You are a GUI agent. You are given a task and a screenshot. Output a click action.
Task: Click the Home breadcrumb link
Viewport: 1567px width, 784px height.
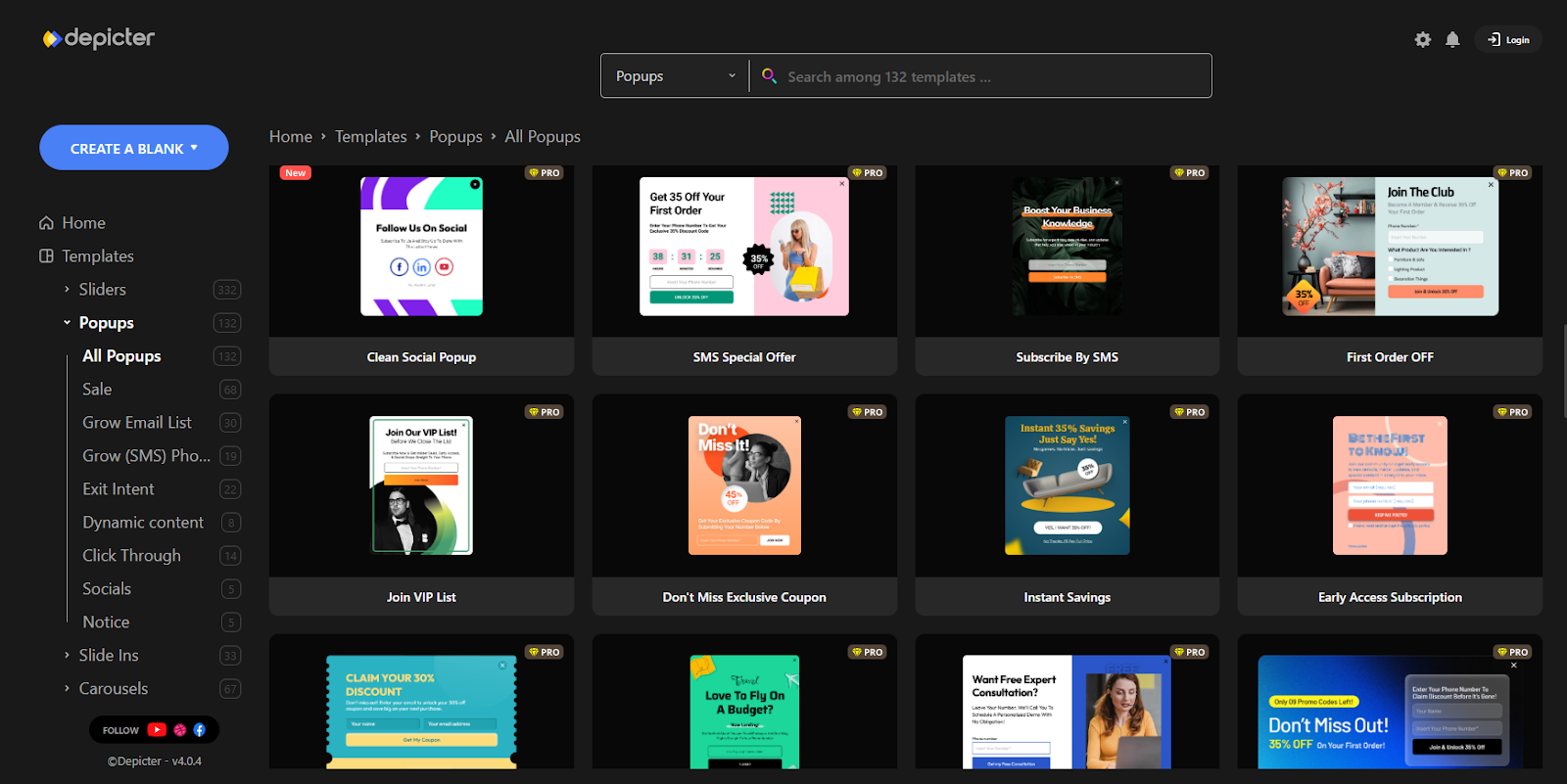coord(291,136)
